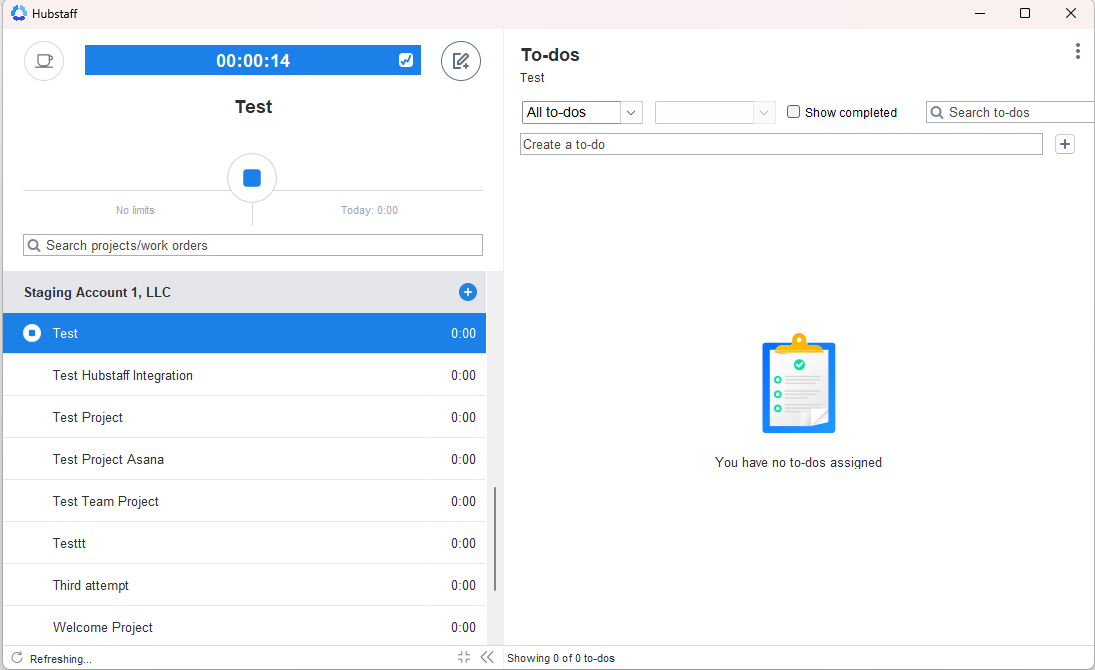The image size is (1095, 670).
Task: Select the Testtt project
Action: tap(244, 543)
